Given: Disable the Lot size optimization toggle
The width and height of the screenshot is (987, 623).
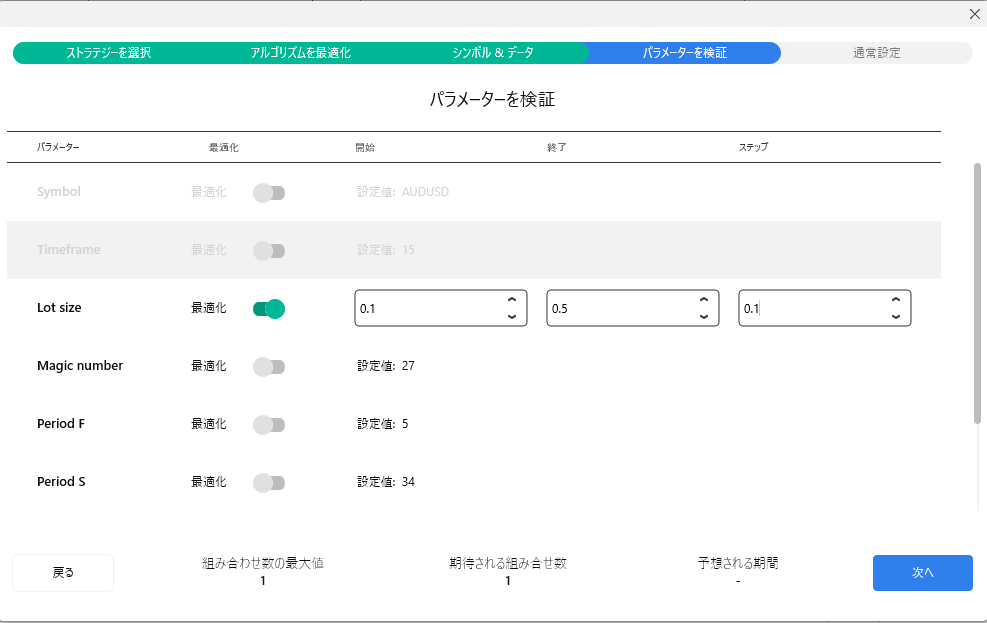Looking at the screenshot, I should 269,309.
